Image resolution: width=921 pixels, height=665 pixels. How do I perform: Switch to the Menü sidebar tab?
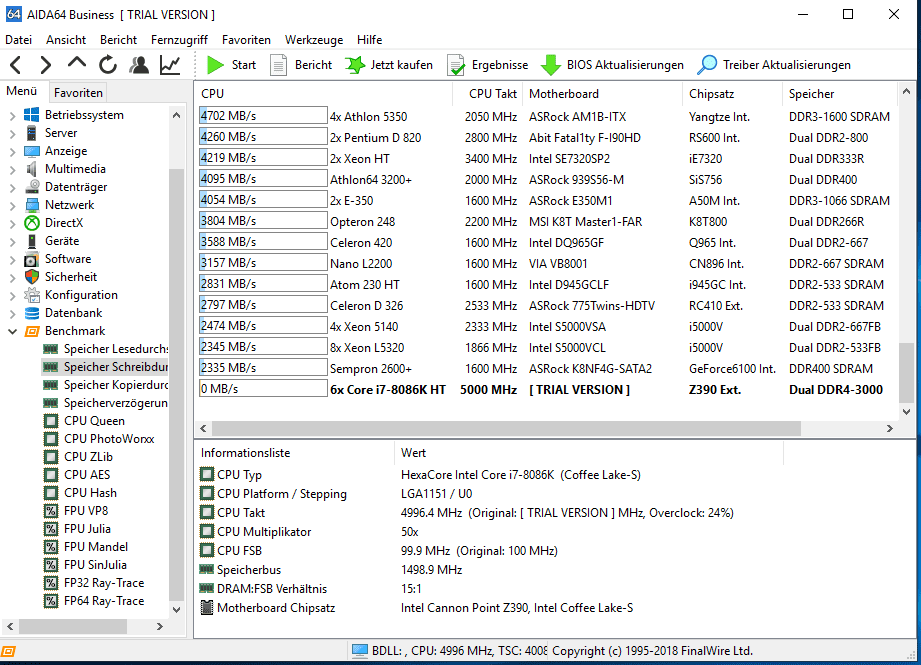tap(22, 91)
